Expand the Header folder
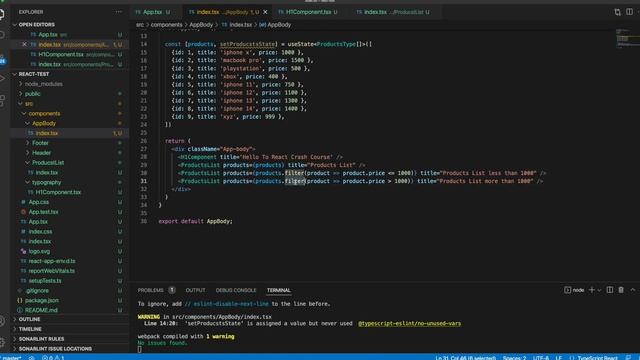The image size is (640, 360). click(x=69, y=153)
